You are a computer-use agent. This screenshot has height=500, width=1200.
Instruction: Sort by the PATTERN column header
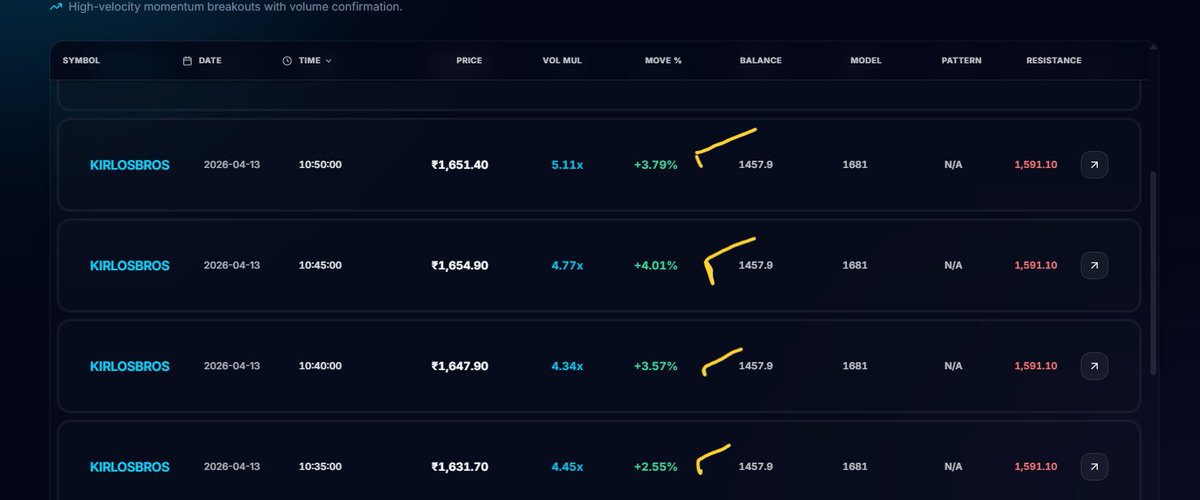pos(961,61)
